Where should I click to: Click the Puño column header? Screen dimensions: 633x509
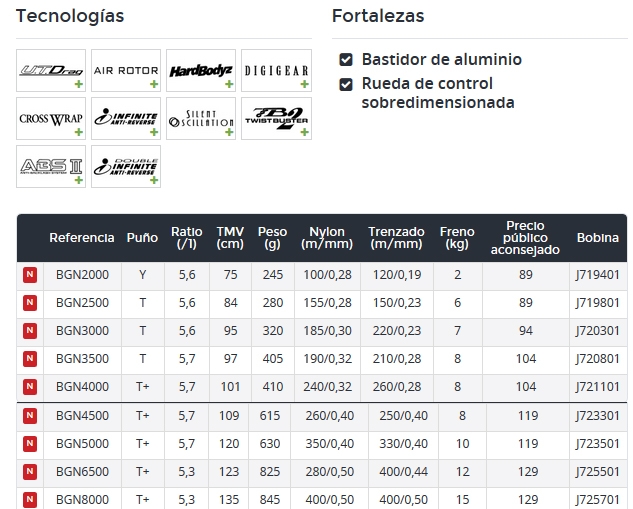pos(142,238)
